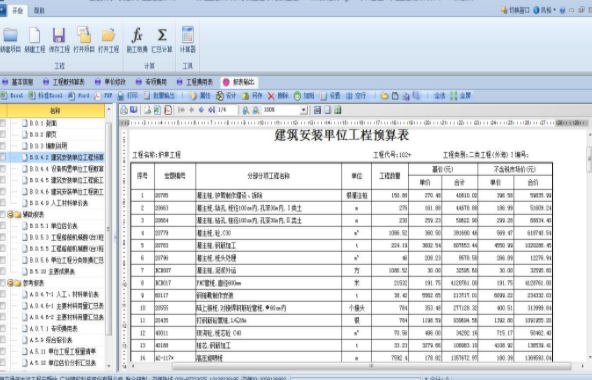Click the 汇总计算 sigma icon
Image resolution: width=592 pixels, height=380 pixels.
tap(162, 35)
